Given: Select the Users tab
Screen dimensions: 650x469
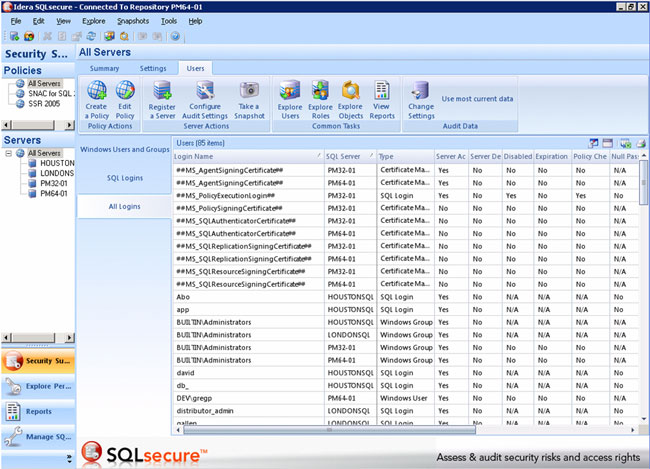Looking at the screenshot, I should (195, 68).
